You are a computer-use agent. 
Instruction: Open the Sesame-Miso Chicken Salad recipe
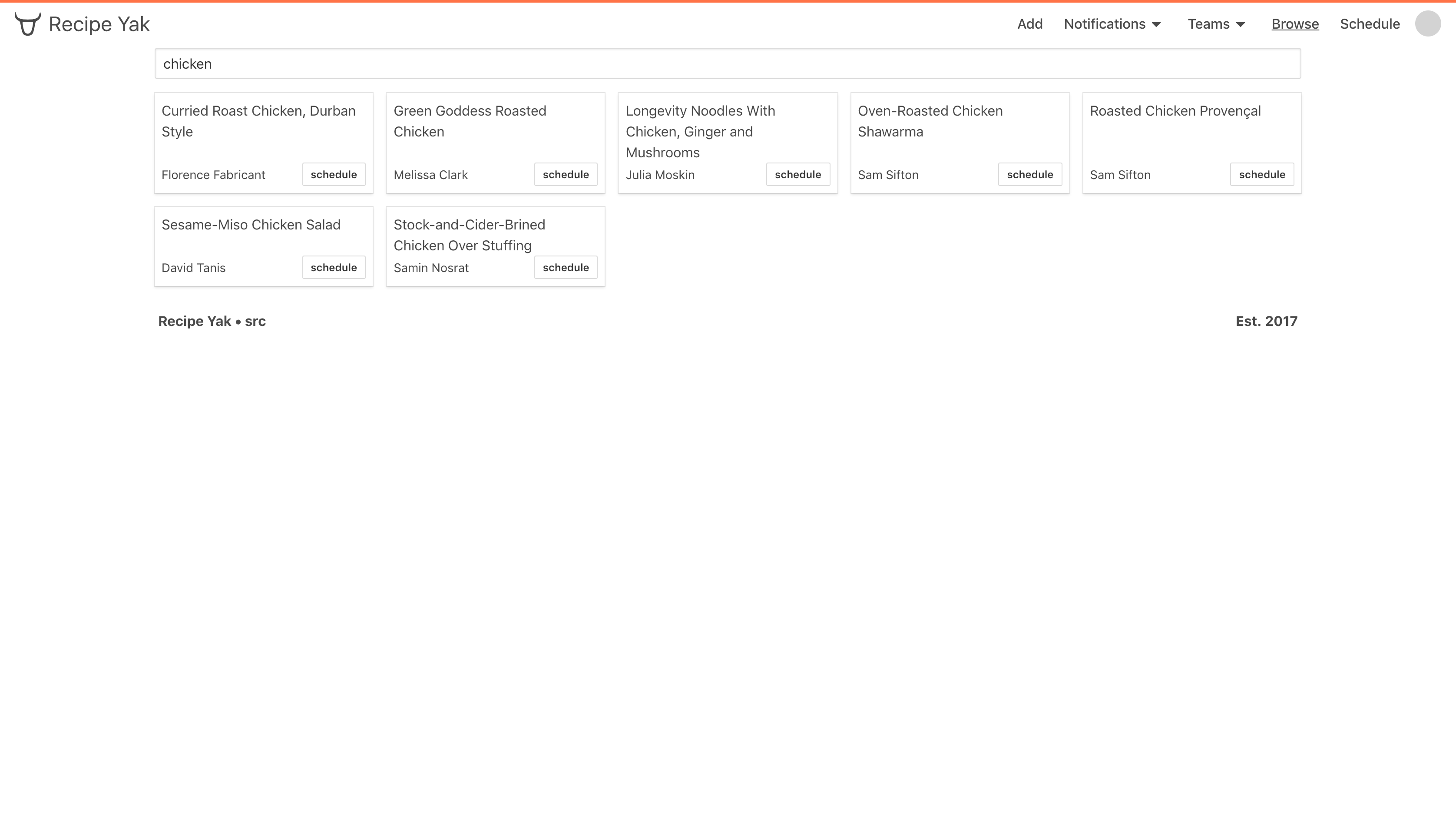coord(251,225)
